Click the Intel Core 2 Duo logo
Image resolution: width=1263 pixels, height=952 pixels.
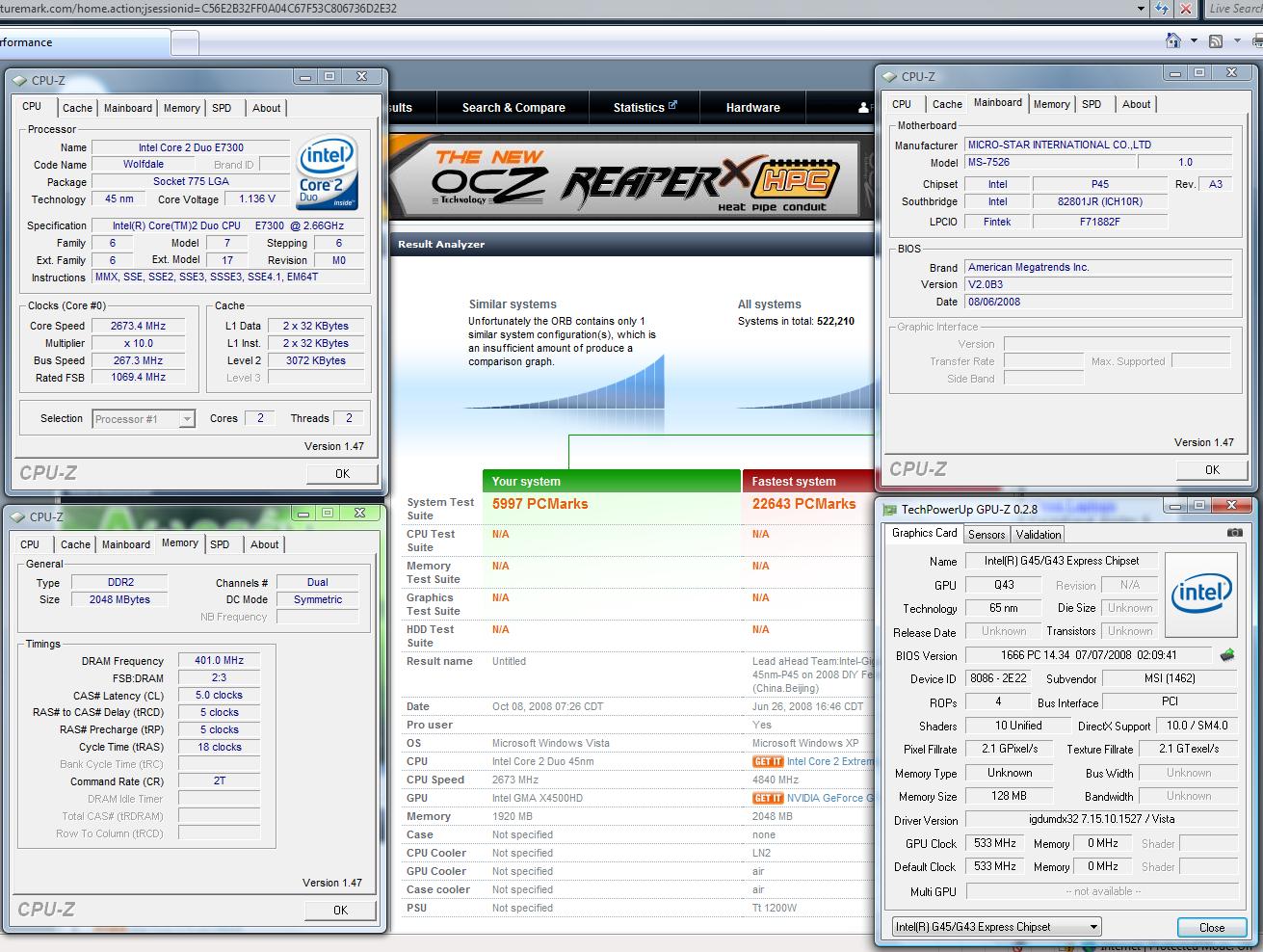click(x=328, y=172)
